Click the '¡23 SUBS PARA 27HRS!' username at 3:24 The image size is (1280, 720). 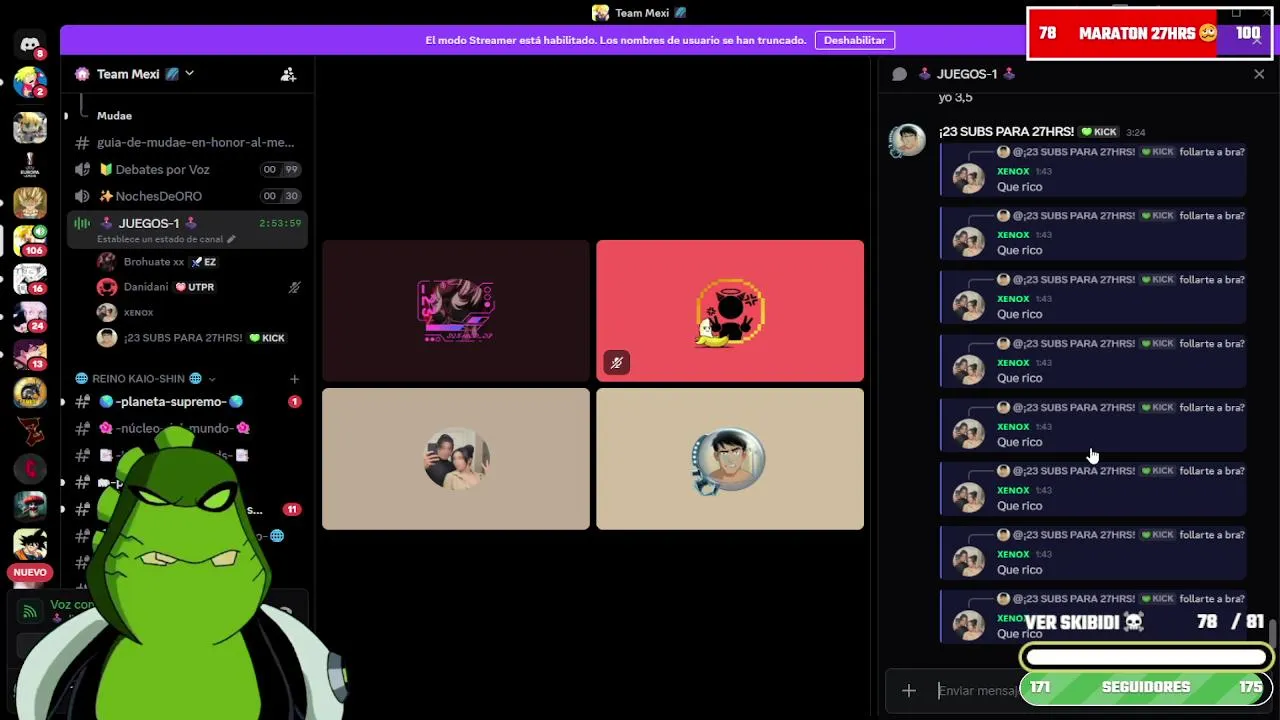pos(1006,132)
